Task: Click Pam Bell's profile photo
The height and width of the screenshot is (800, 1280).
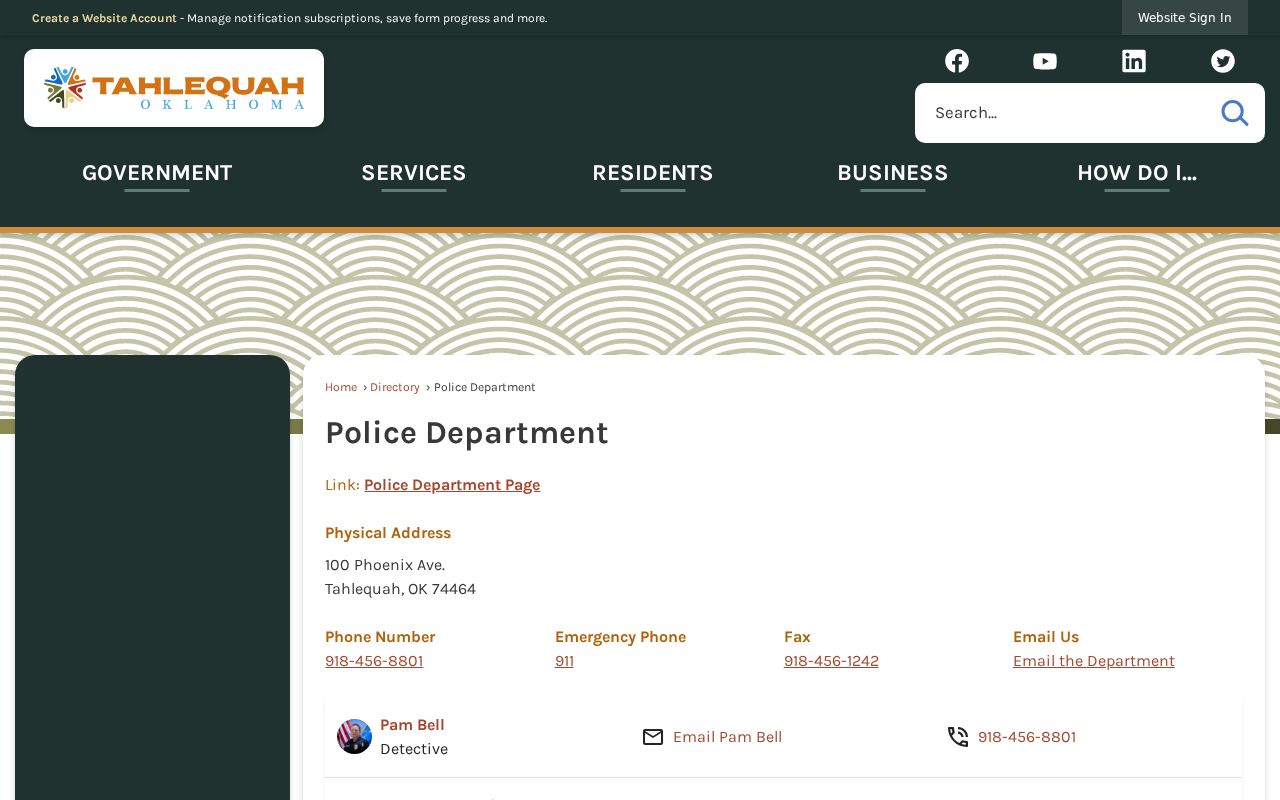Action: pyautogui.click(x=354, y=737)
